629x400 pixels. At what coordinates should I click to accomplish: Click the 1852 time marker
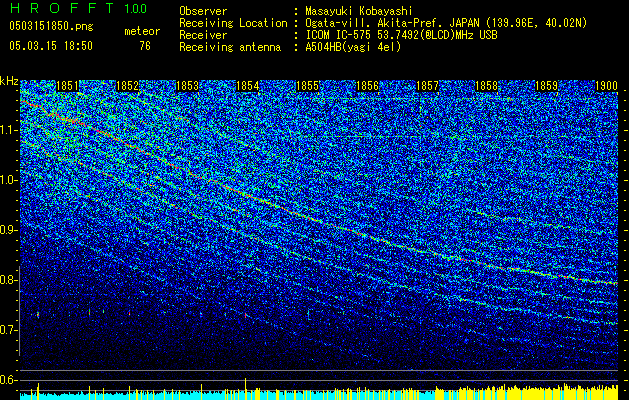click(127, 86)
